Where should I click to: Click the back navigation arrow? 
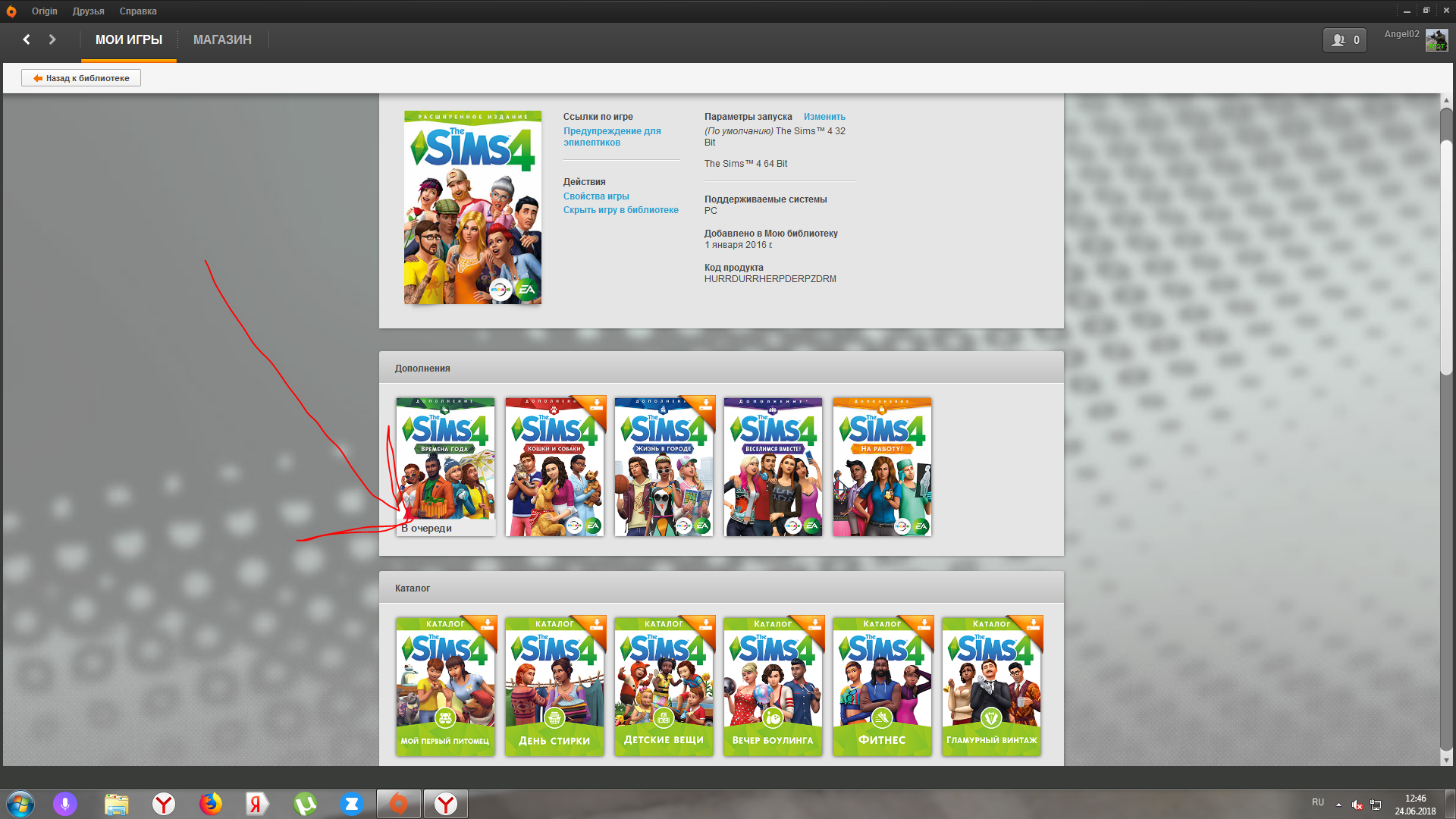(27, 39)
